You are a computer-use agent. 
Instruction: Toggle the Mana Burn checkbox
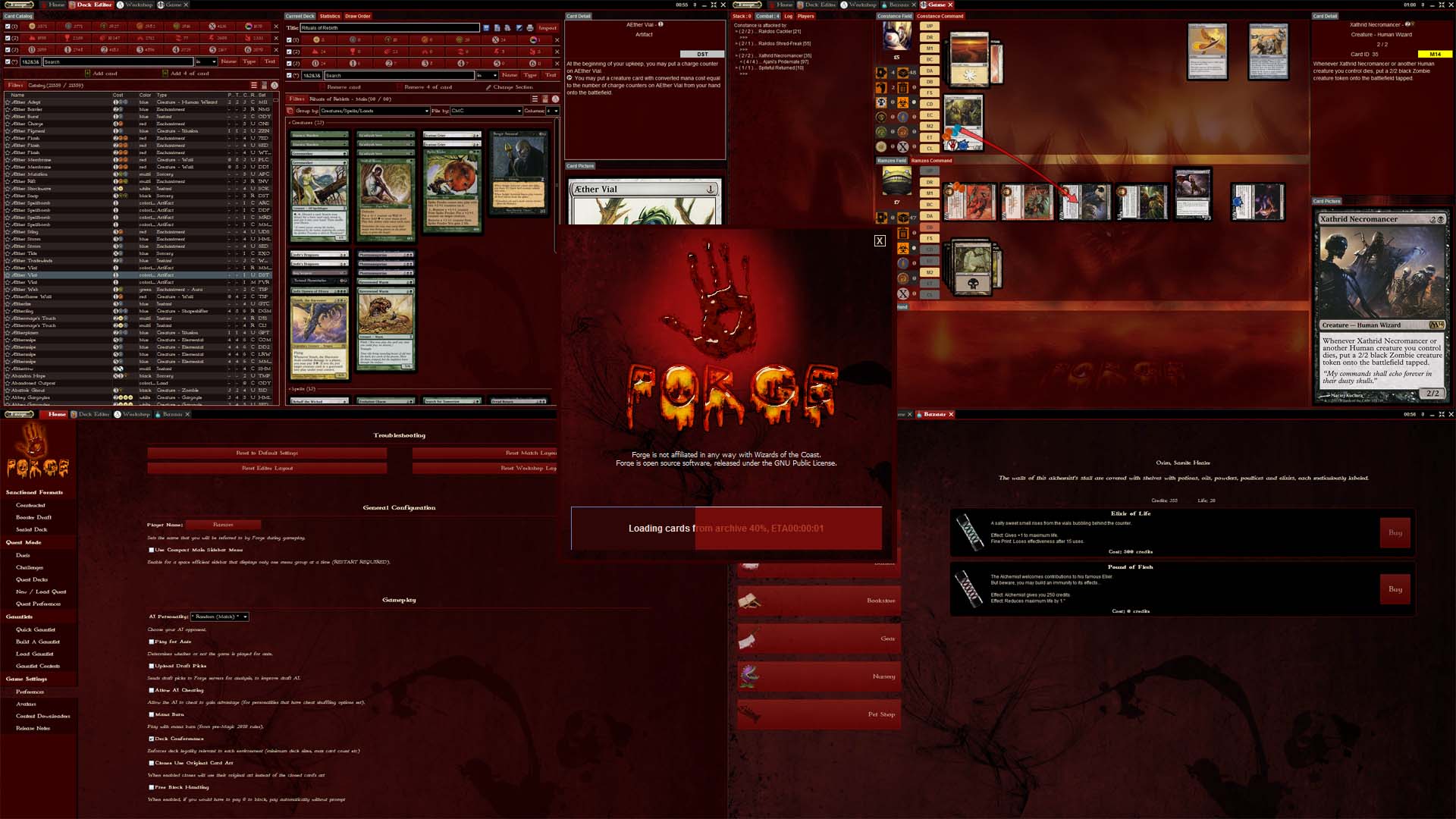(152, 714)
